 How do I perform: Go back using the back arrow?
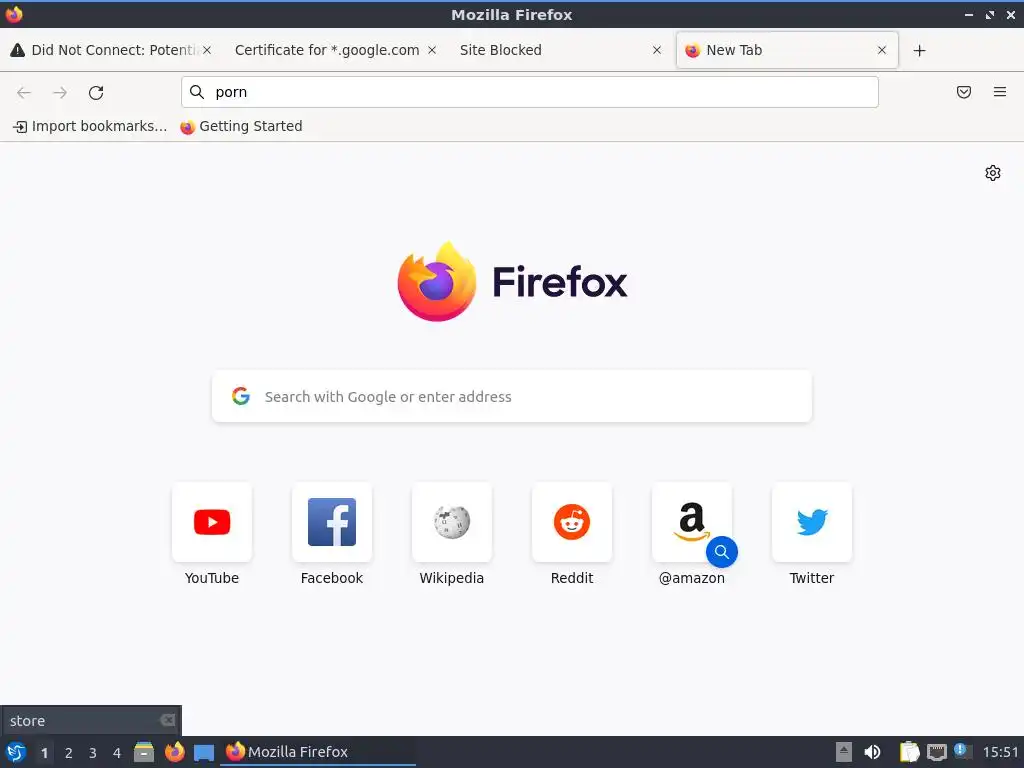[x=24, y=92]
